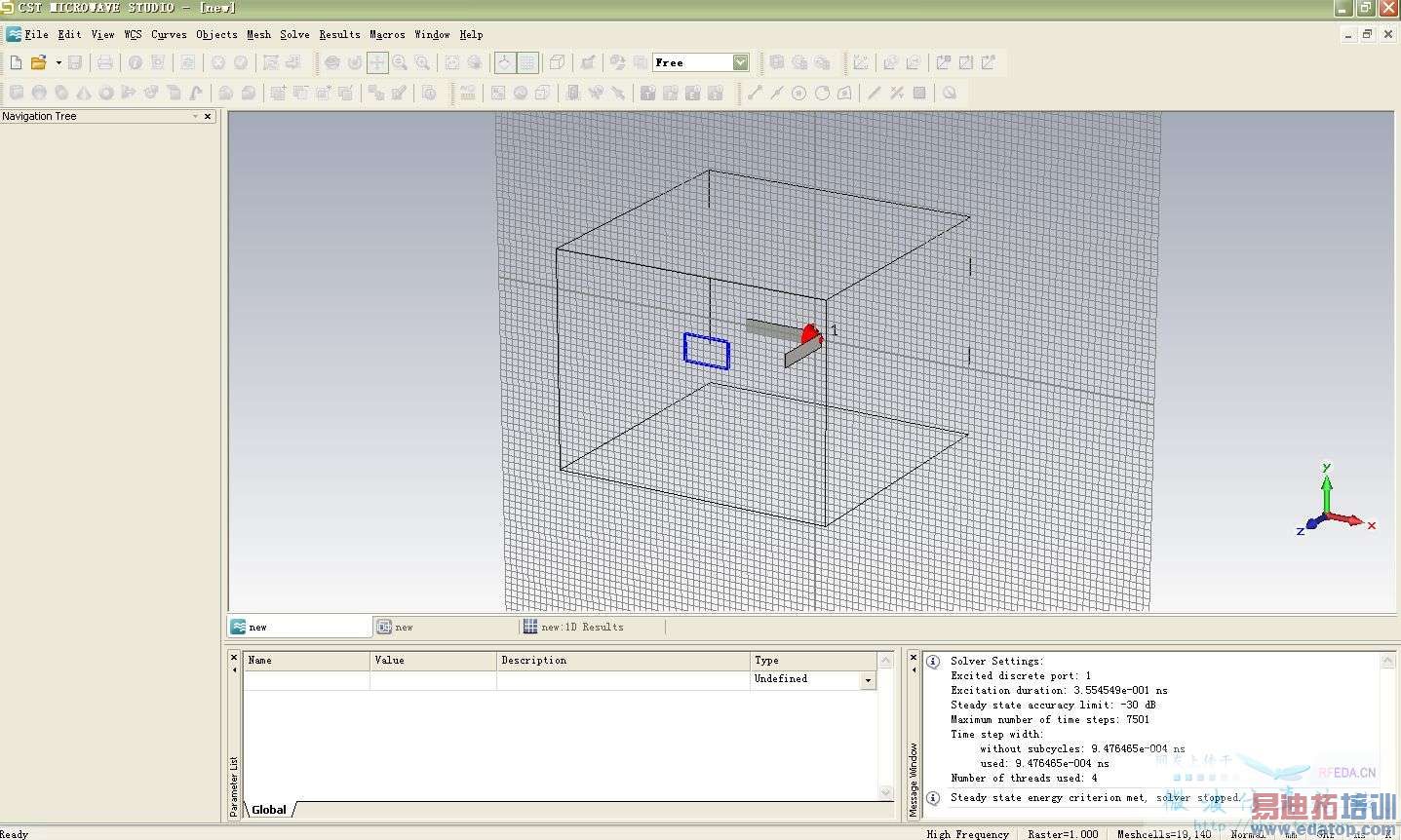Open the Mesh menu
1401x840 pixels.
click(258, 34)
